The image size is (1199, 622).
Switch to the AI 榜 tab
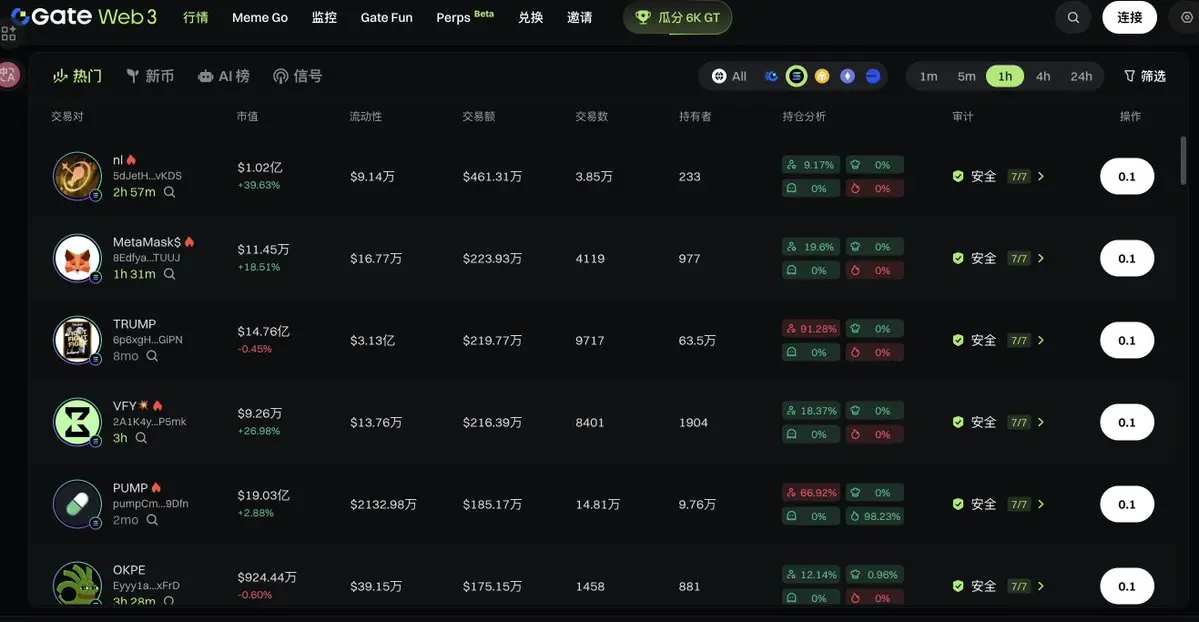tap(223, 76)
